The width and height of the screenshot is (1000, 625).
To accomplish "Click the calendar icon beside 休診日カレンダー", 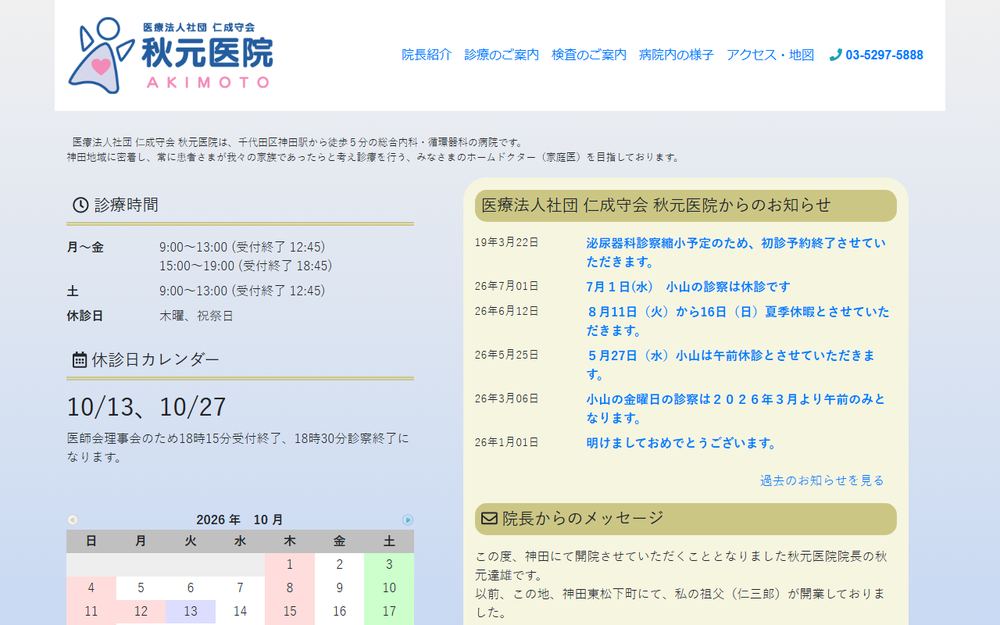I will point(79,360).
